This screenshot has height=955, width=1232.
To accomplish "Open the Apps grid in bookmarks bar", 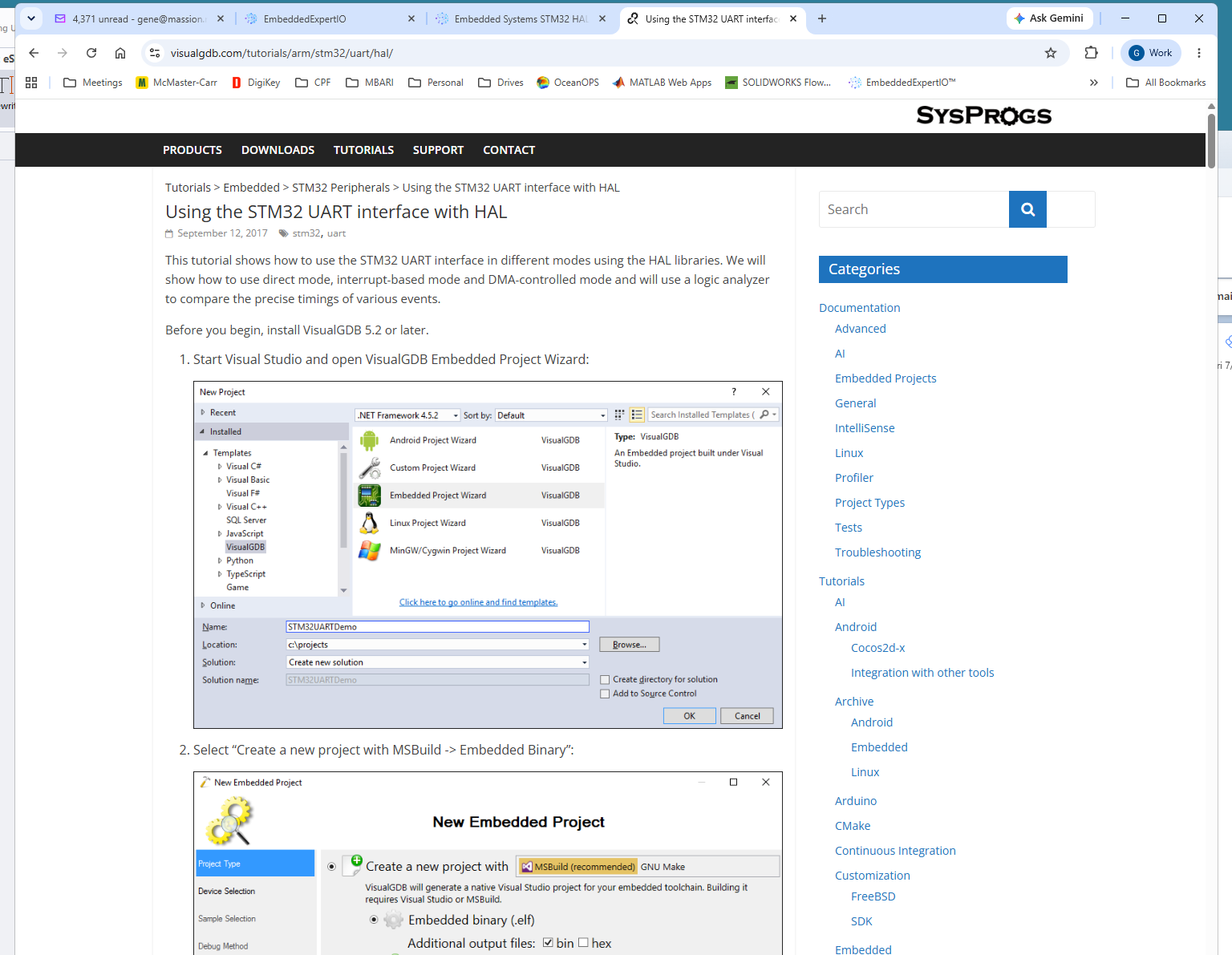I will (31, 83).
